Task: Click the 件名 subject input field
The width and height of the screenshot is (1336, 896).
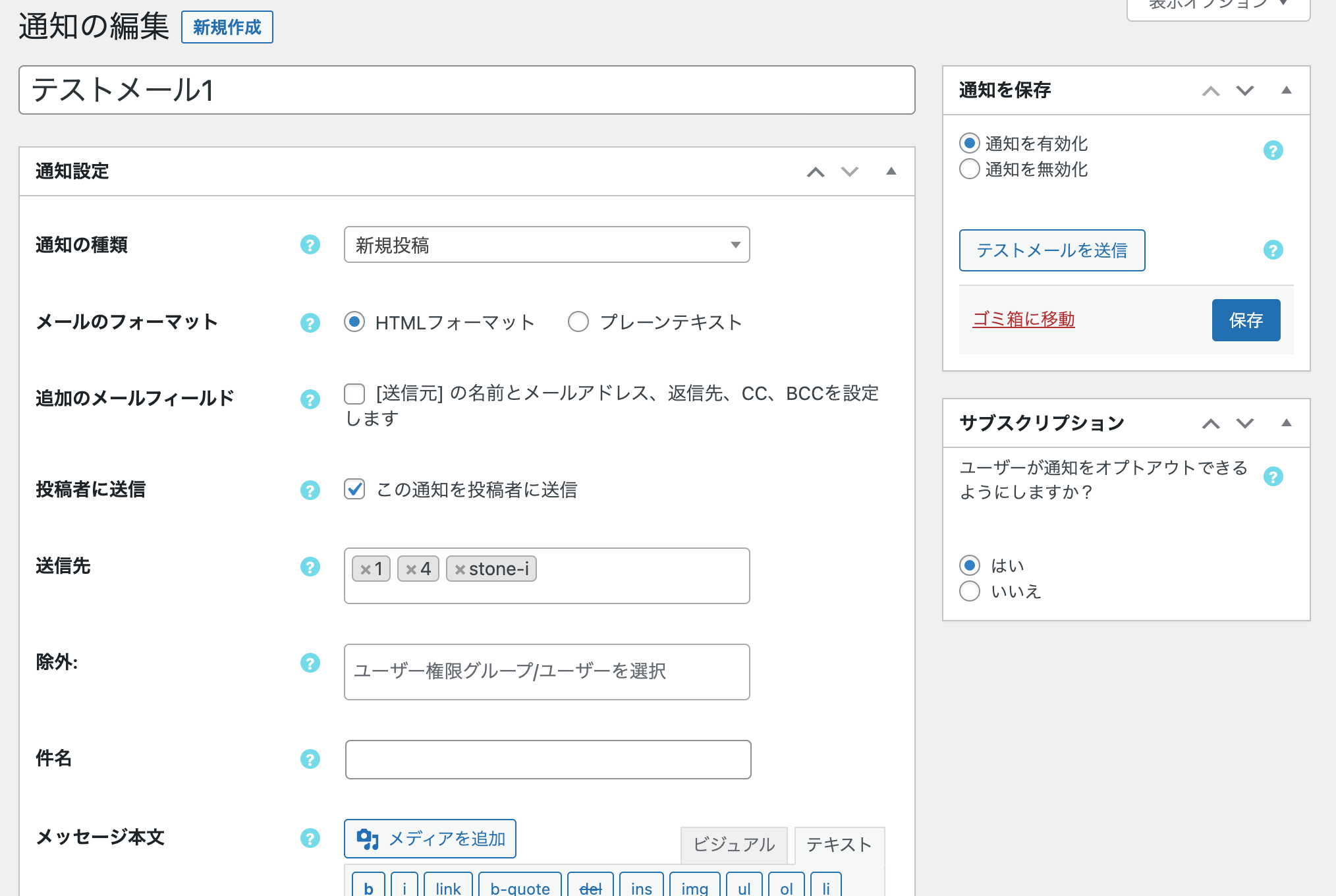Action: coord(548,760)
